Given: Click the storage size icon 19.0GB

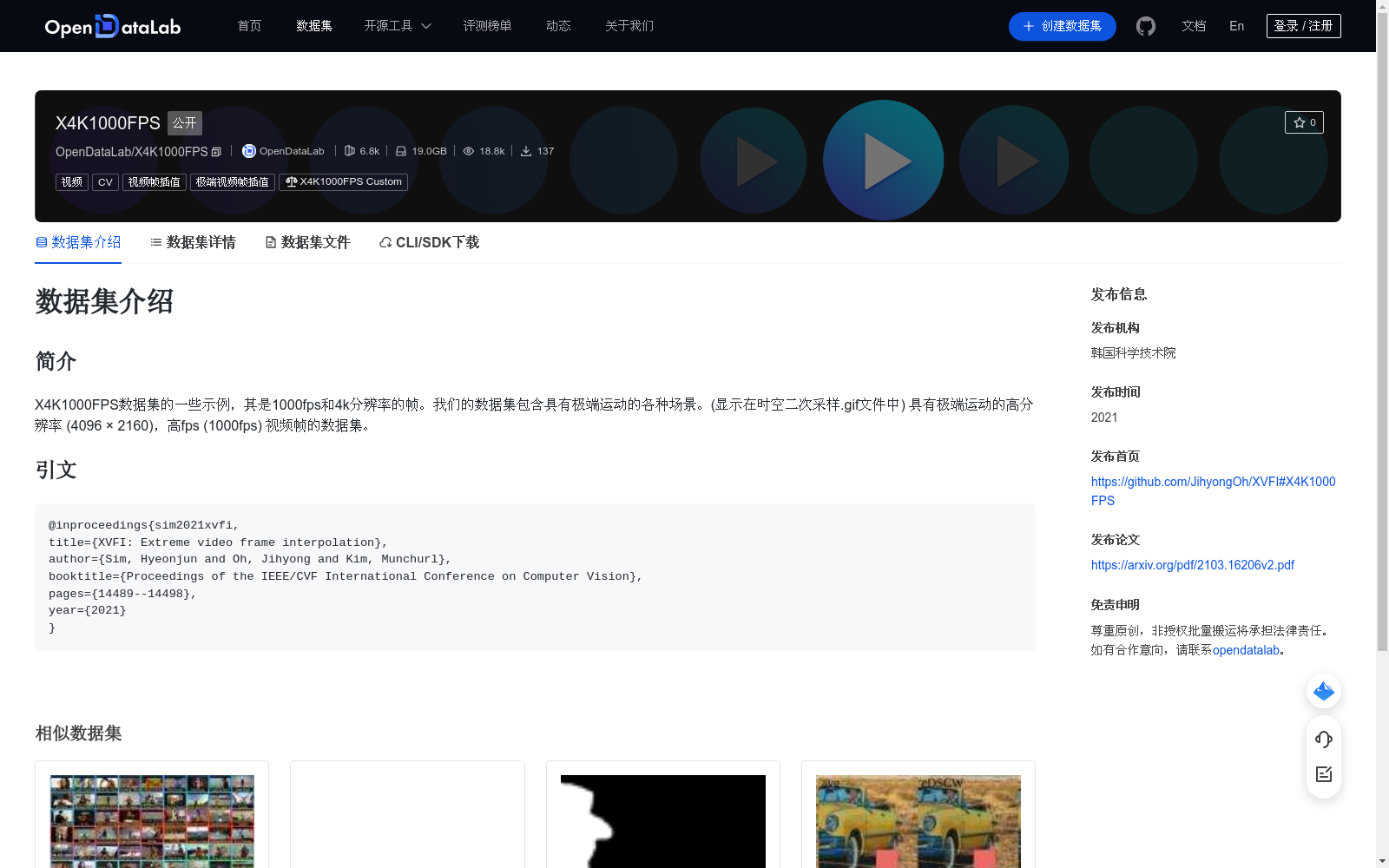Looking at the screenshot, I should [401, 151].
